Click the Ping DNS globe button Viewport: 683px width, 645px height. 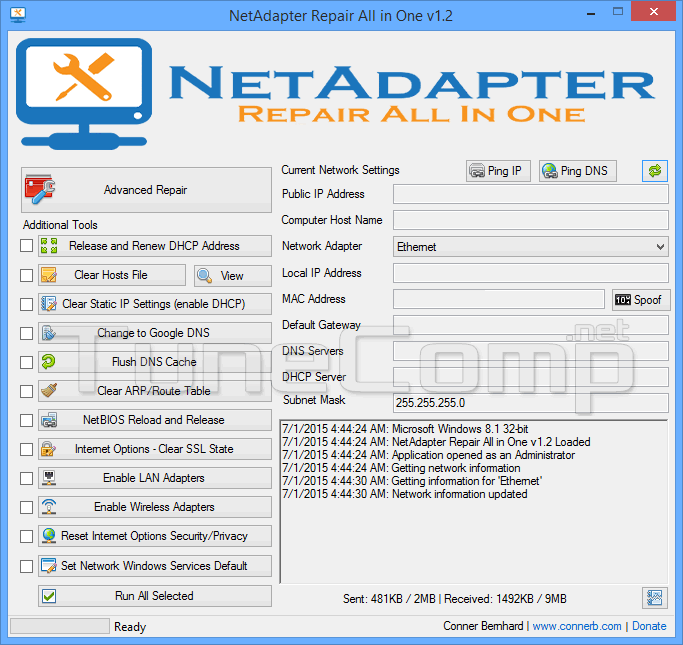(577, 171)
